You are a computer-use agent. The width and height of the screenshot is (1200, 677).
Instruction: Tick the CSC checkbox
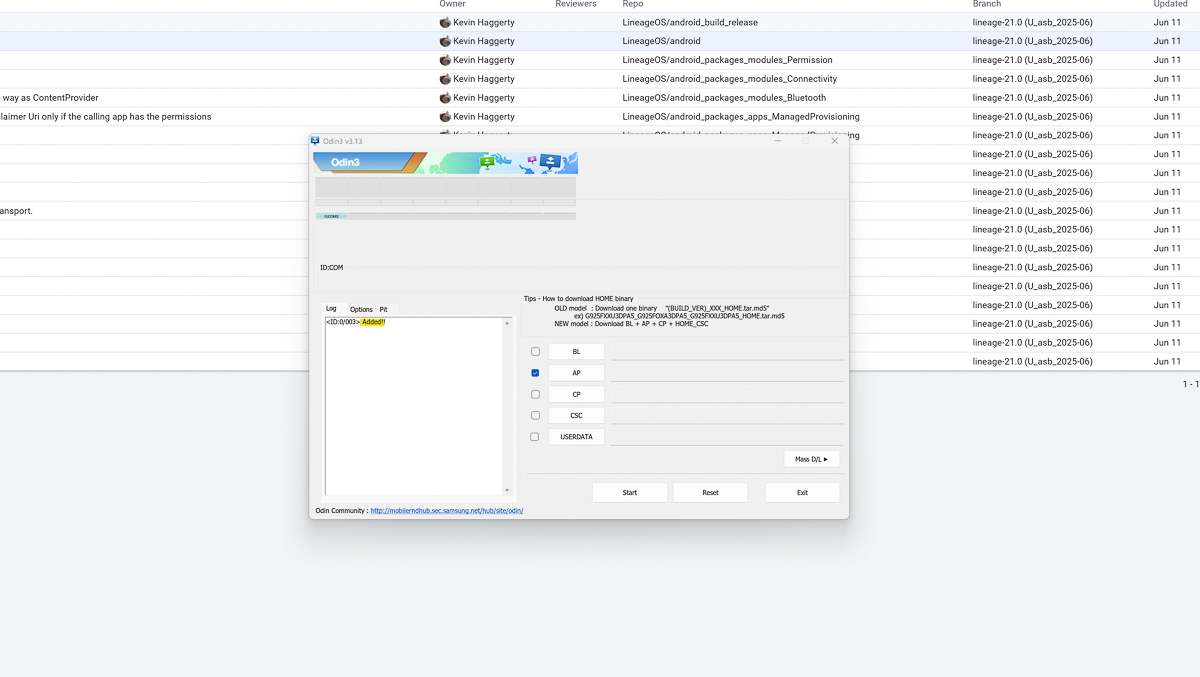[x=535, y=415]
